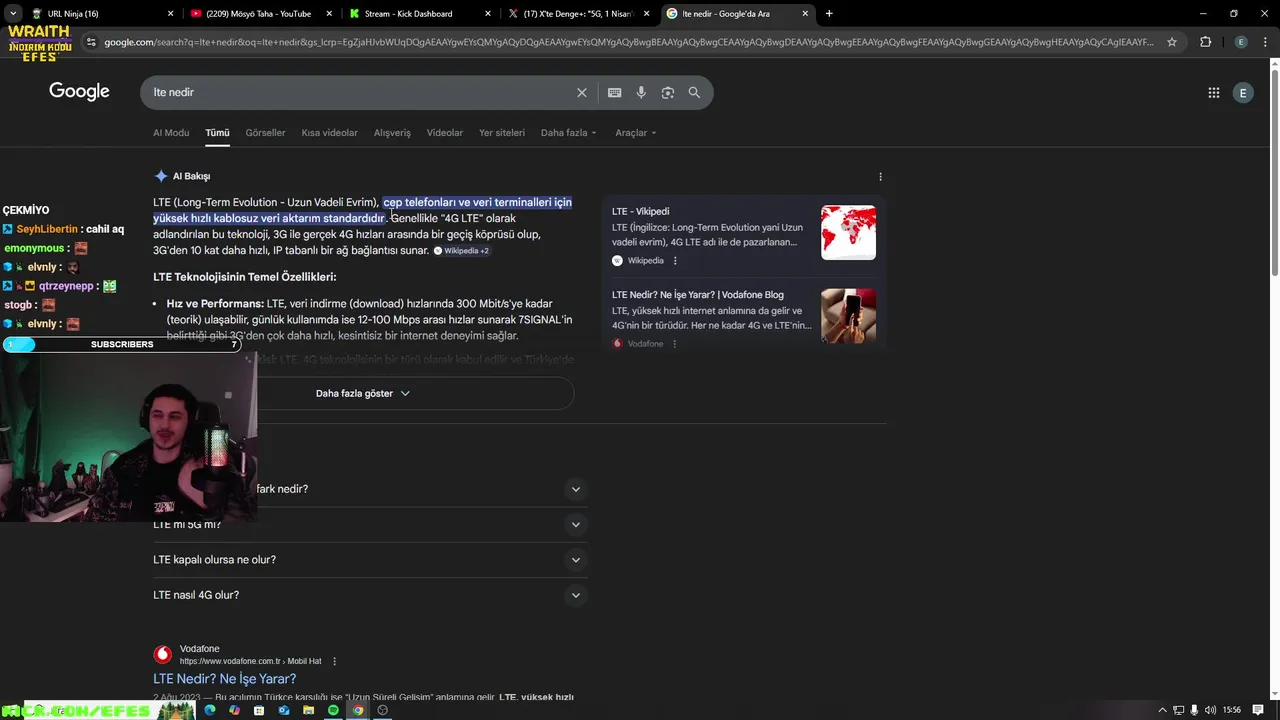Launch Microsoft Edge from the taskbar
Image resolution: width=1280 pixels, height=720 pixels.
[x=210, y=710]
